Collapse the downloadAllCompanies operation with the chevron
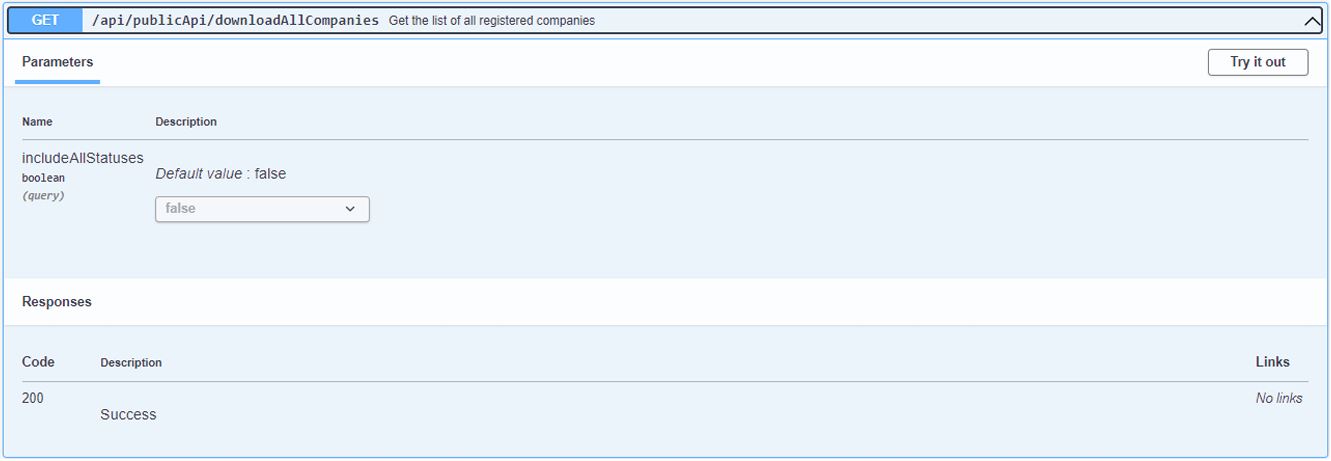 point(1312,20)
